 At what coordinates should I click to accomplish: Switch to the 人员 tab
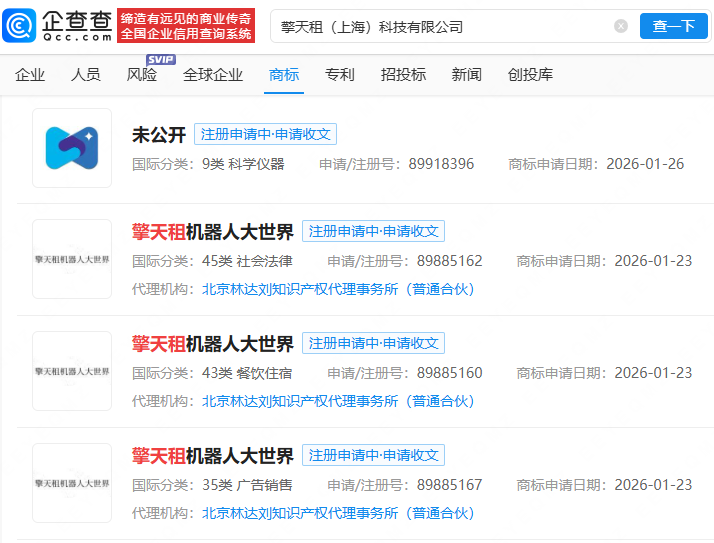pyautogui.click(x=86, y=75)
